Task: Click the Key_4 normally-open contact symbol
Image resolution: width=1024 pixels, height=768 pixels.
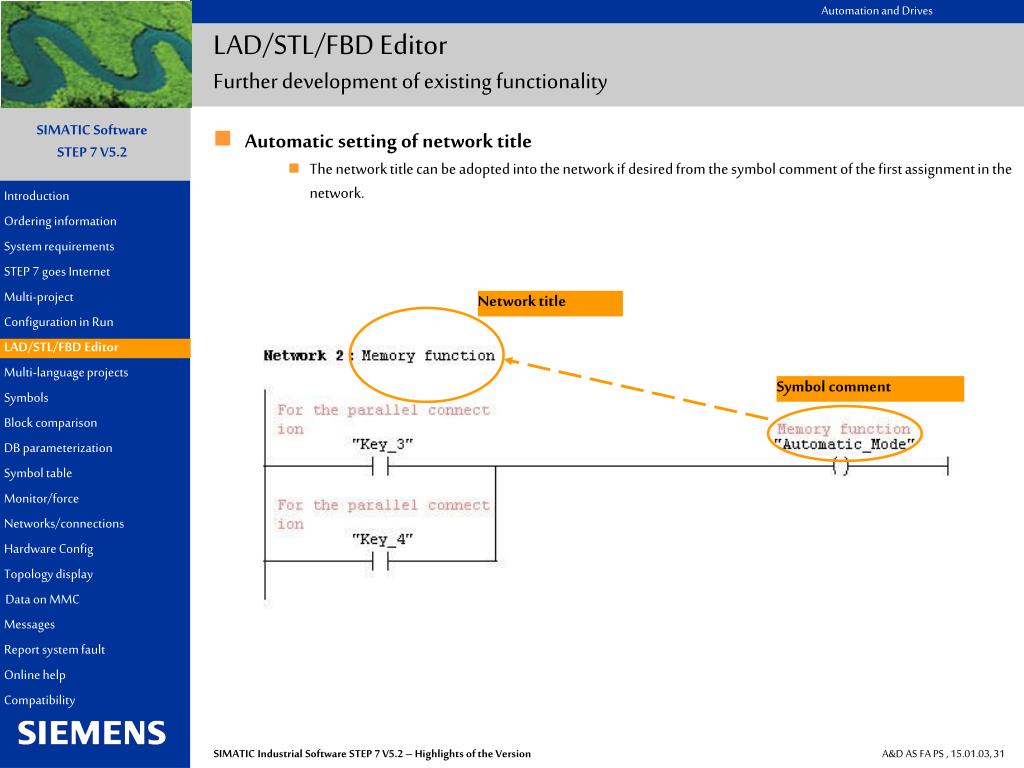Action: 380,561
